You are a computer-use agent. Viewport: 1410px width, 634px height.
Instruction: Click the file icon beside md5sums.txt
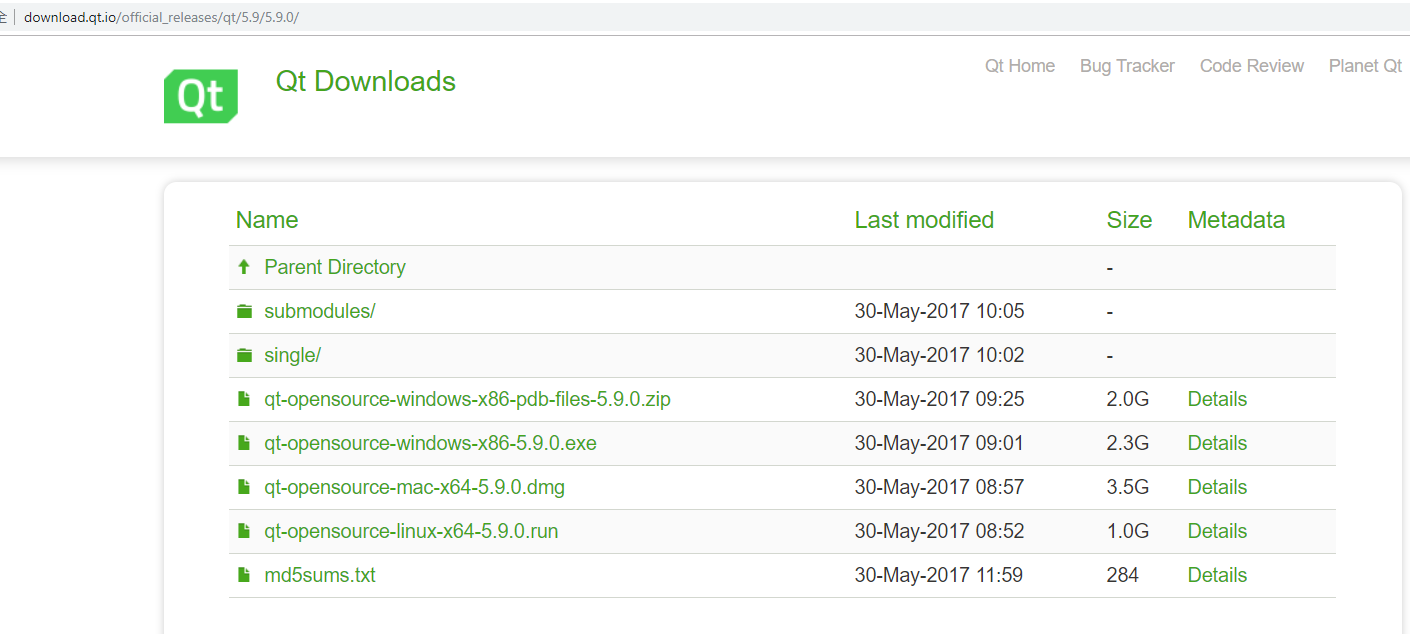point(244,575)
